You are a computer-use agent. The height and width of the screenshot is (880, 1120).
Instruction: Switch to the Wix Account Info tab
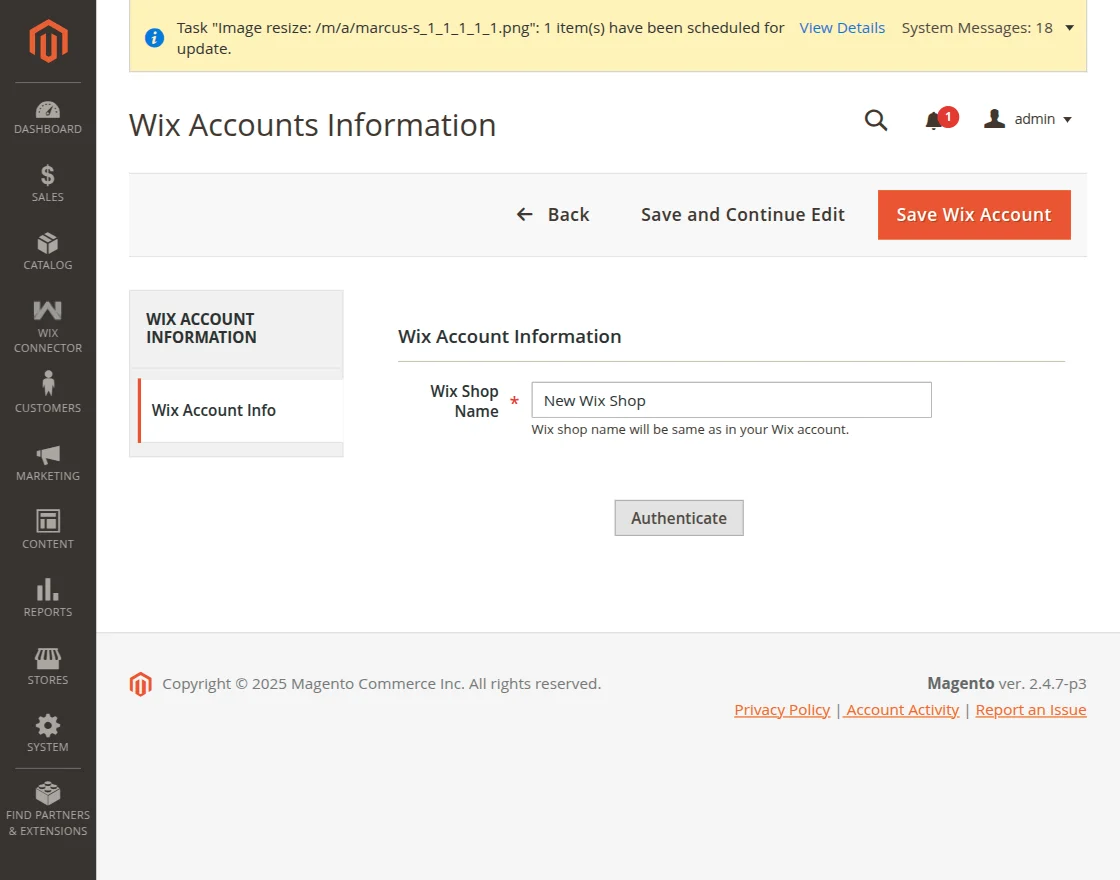click(214, 410)
